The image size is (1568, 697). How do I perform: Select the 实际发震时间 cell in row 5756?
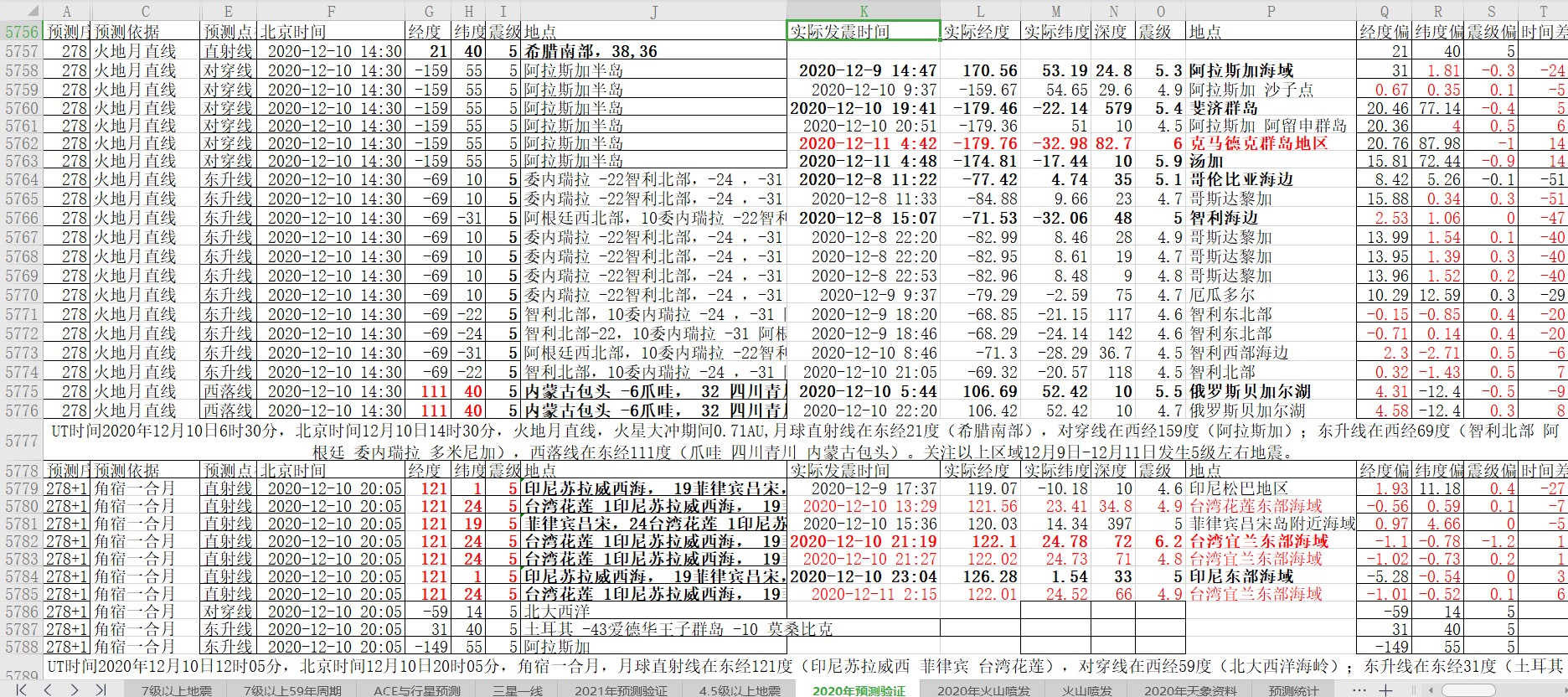[864, 32]
